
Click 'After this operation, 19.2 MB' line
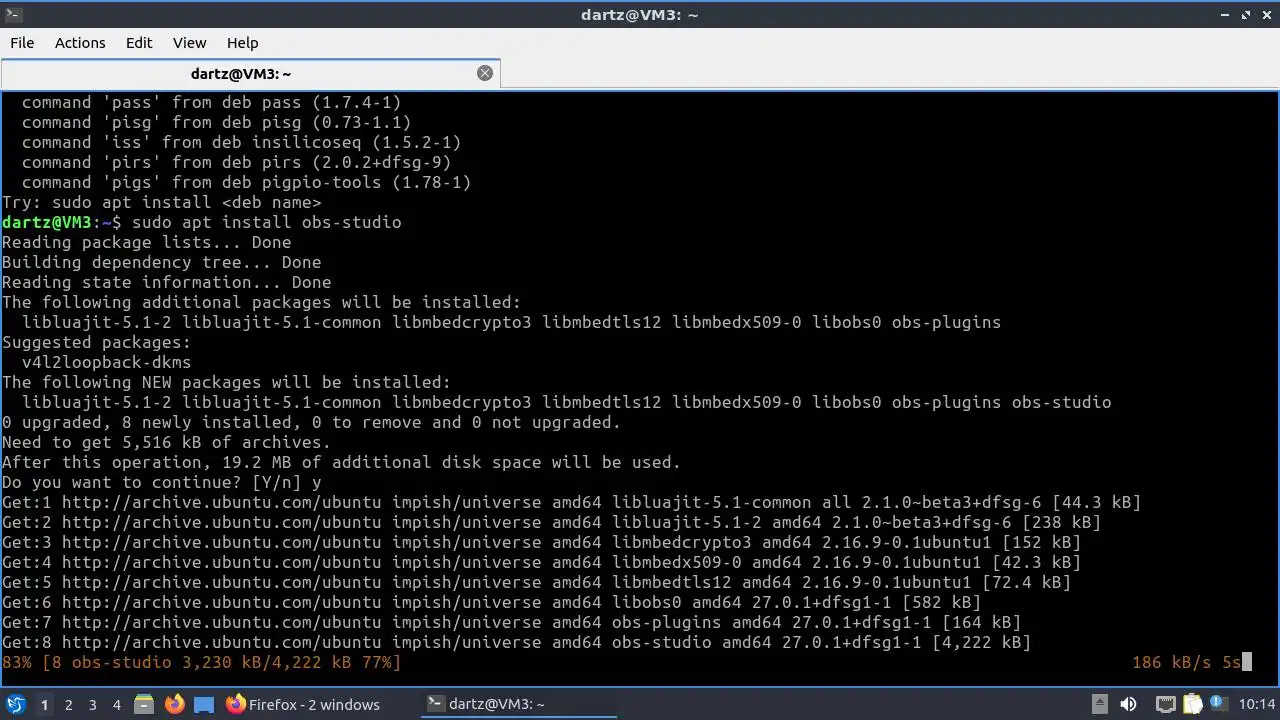[x=341, y=462]
